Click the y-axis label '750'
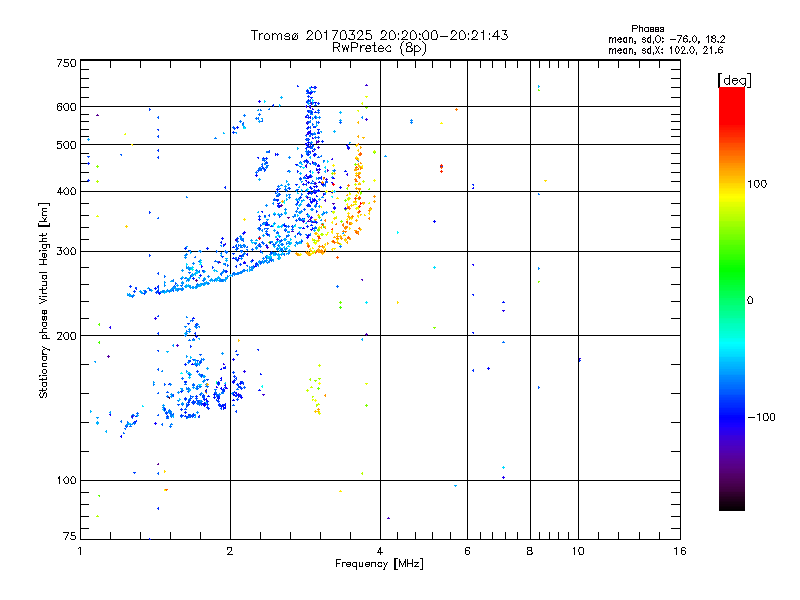Screen dimensions: 800x600 [66, 63]
